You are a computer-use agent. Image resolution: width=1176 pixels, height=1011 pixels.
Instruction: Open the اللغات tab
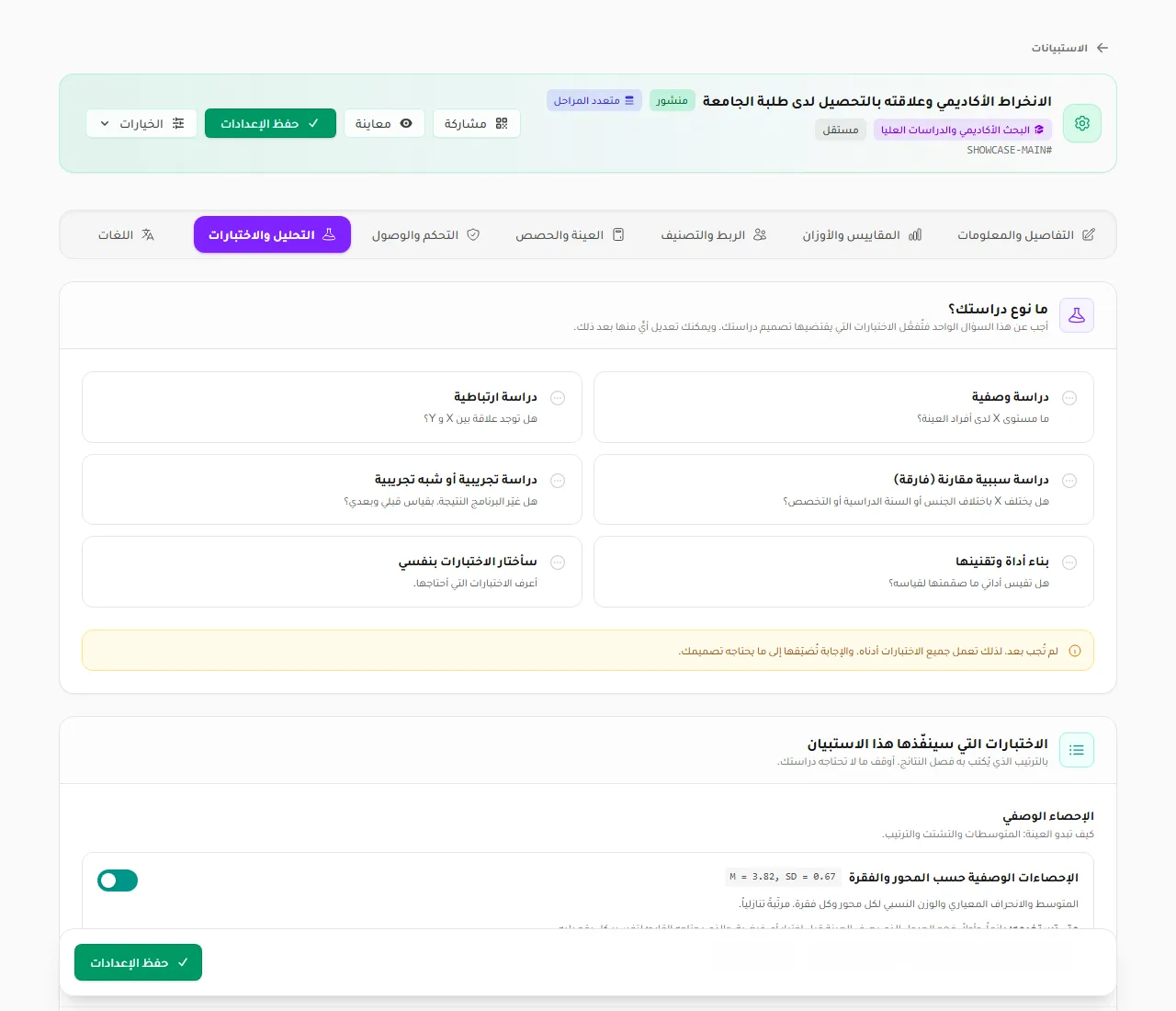126,235
